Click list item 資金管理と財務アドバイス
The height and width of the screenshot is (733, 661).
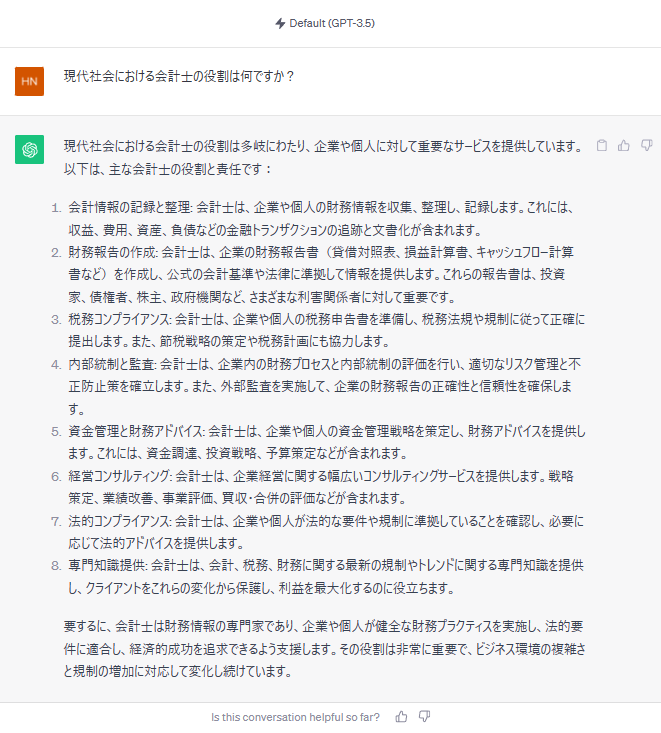(x=327, y=442)
